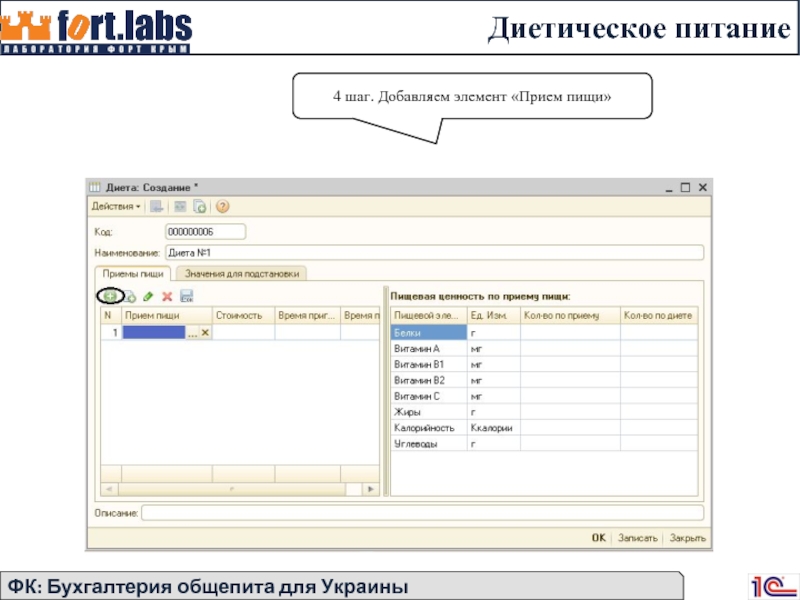Click the Закрыть button
800x600 pixels.
click(x=688, y=537)
